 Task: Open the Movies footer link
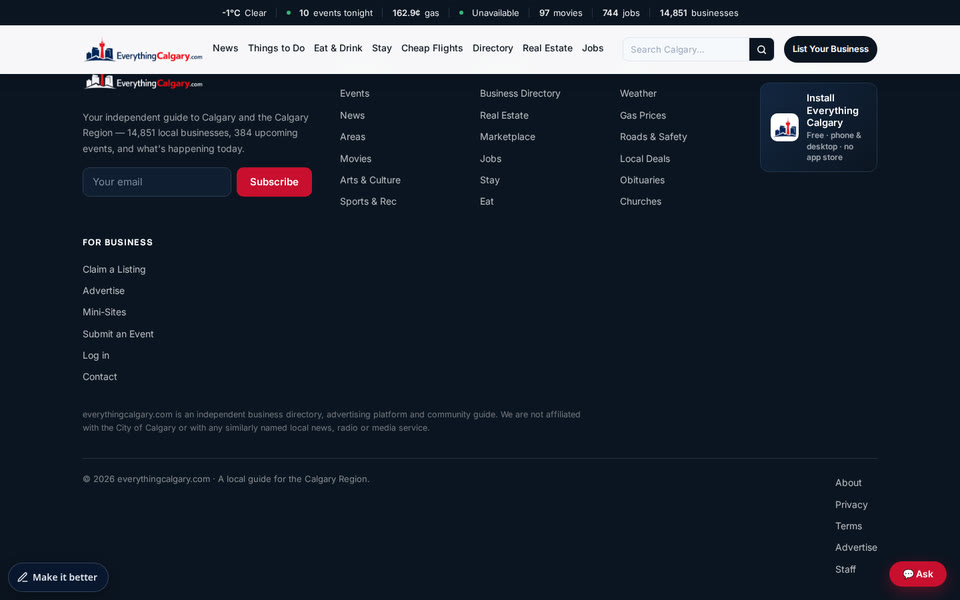[x=356, y=159]
